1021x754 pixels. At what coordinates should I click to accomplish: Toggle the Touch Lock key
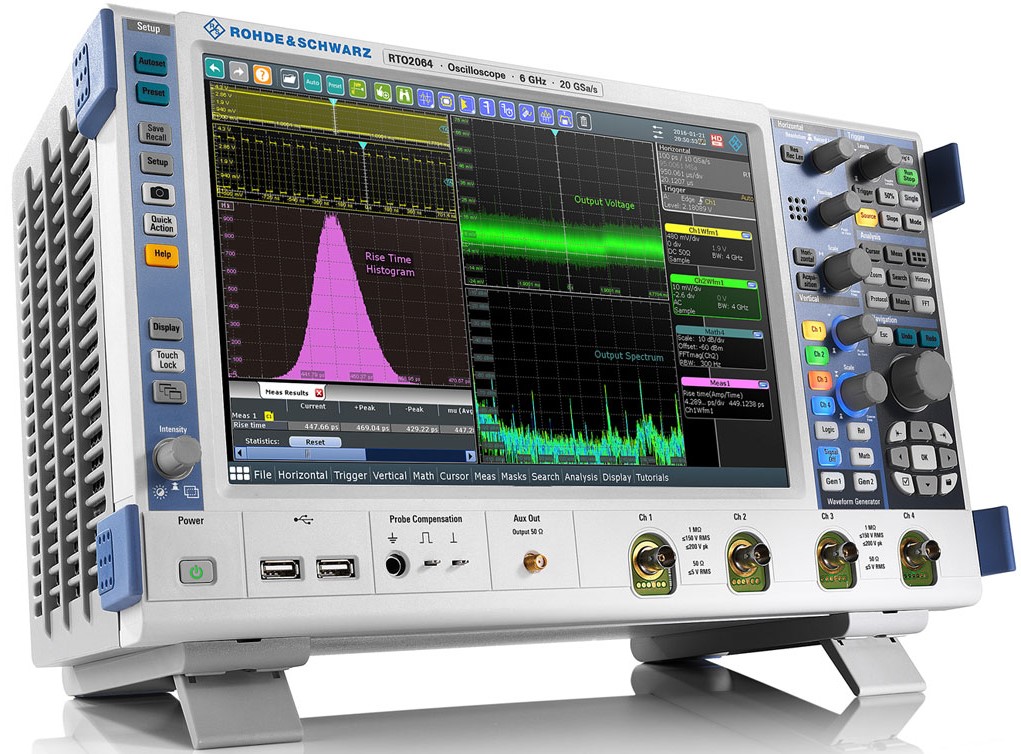click(167, 360)
